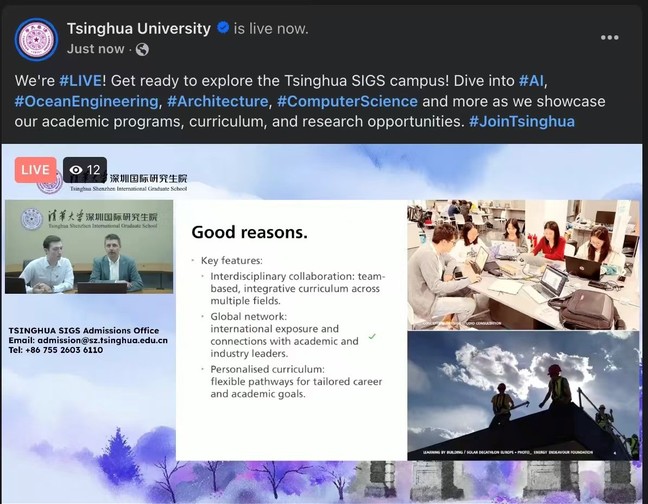Click the students studying photo on slide
Image resolution: width=648 pixels, height=504 pixels.
523,265
